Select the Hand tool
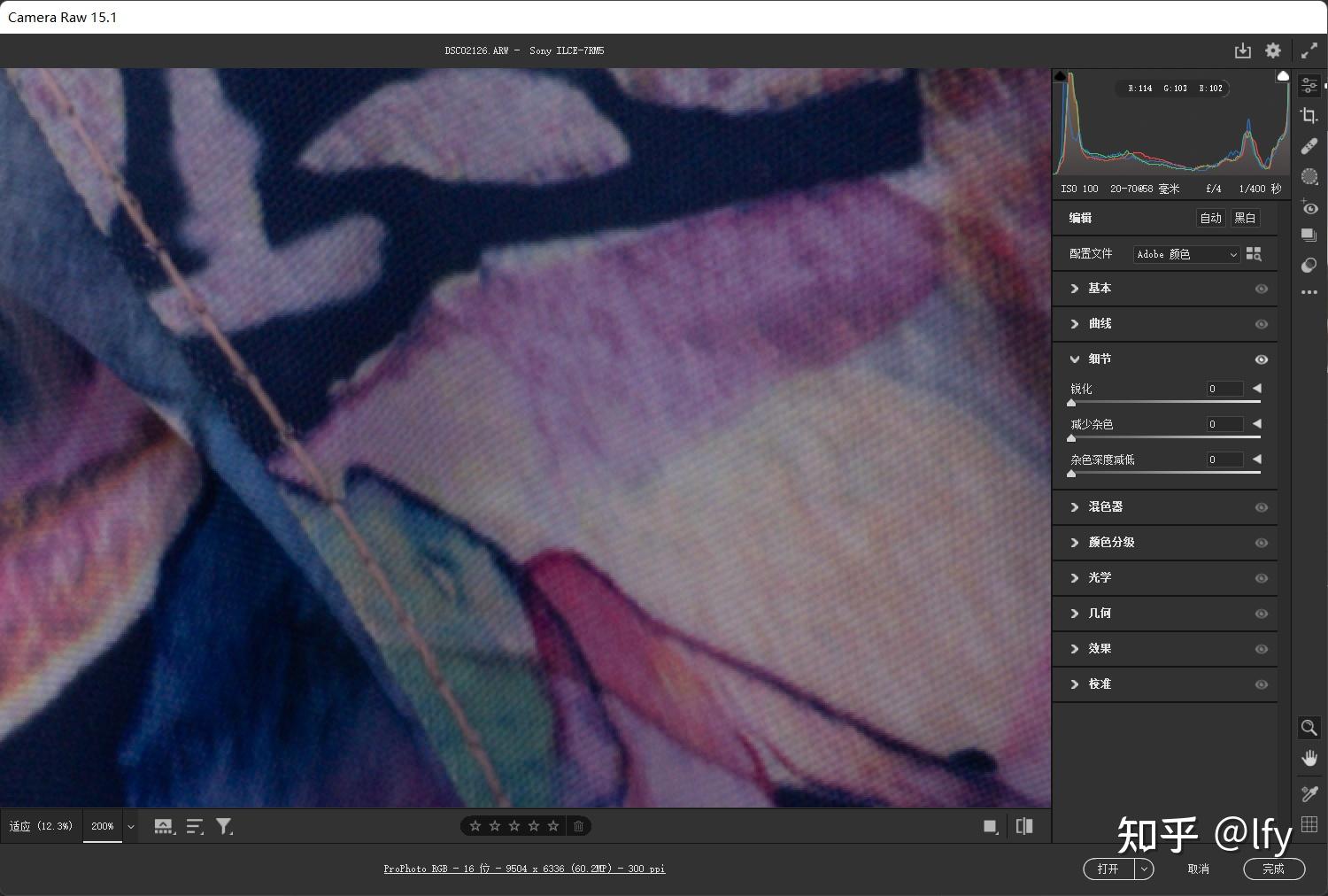 tap(1309, 758)
